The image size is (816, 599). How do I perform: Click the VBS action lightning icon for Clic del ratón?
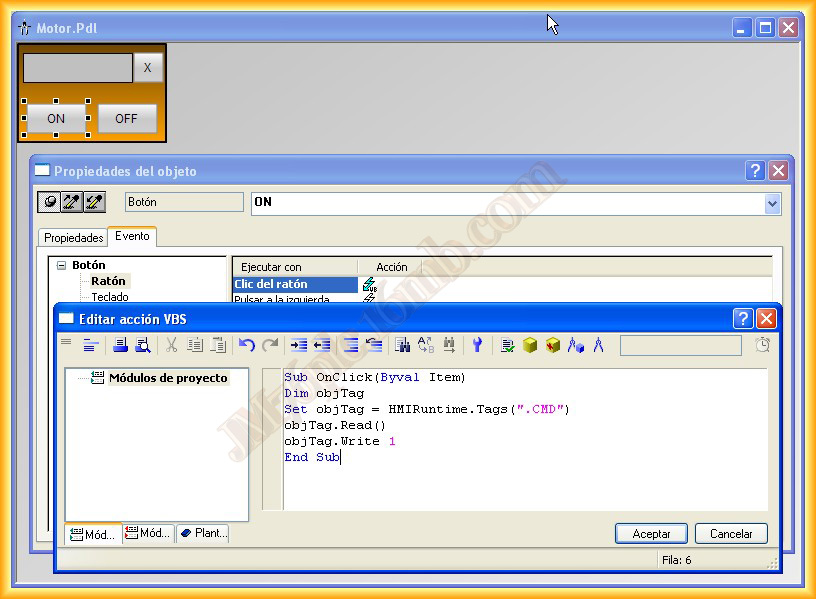point(369,284)
